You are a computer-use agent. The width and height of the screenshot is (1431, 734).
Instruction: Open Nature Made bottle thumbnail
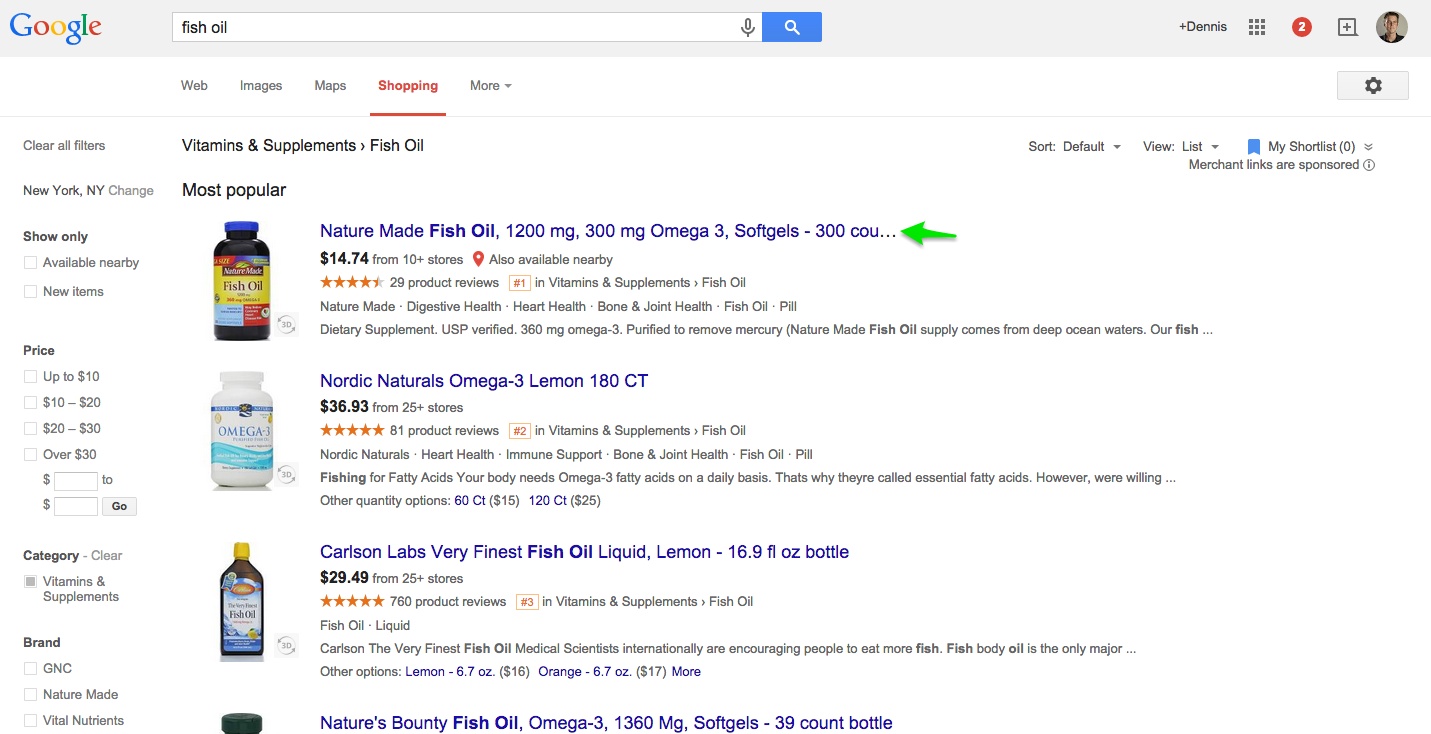(x=241, y=281)
